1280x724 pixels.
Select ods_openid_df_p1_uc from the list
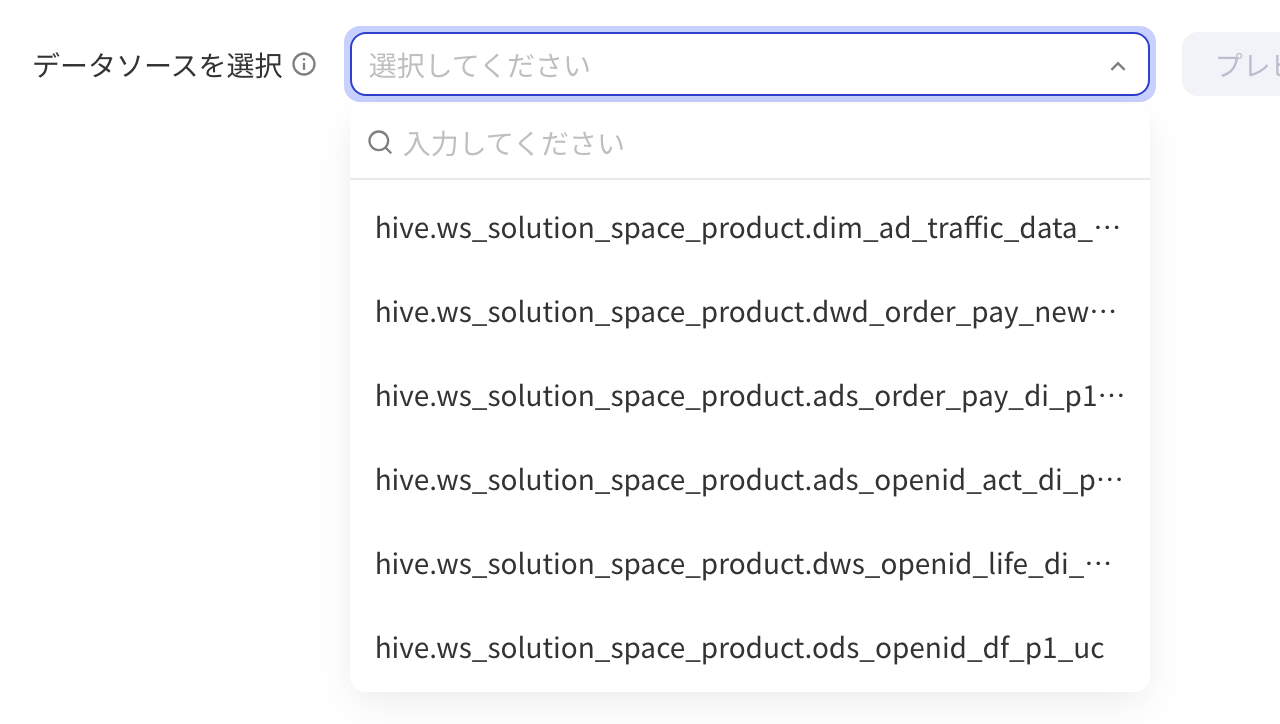pyautogui.click(x=750, y=648)
